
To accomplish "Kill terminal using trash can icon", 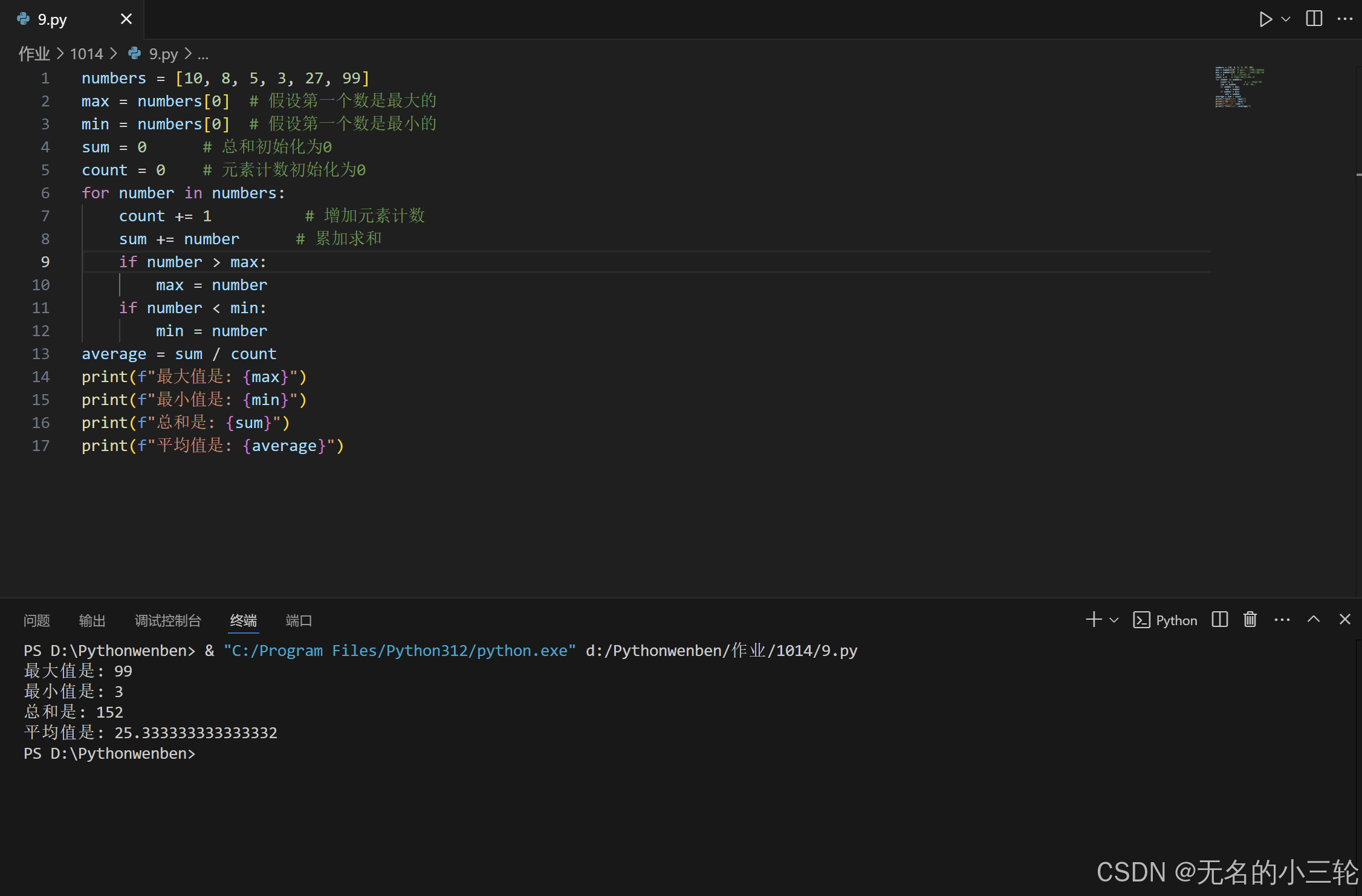I will [1250, 620].
